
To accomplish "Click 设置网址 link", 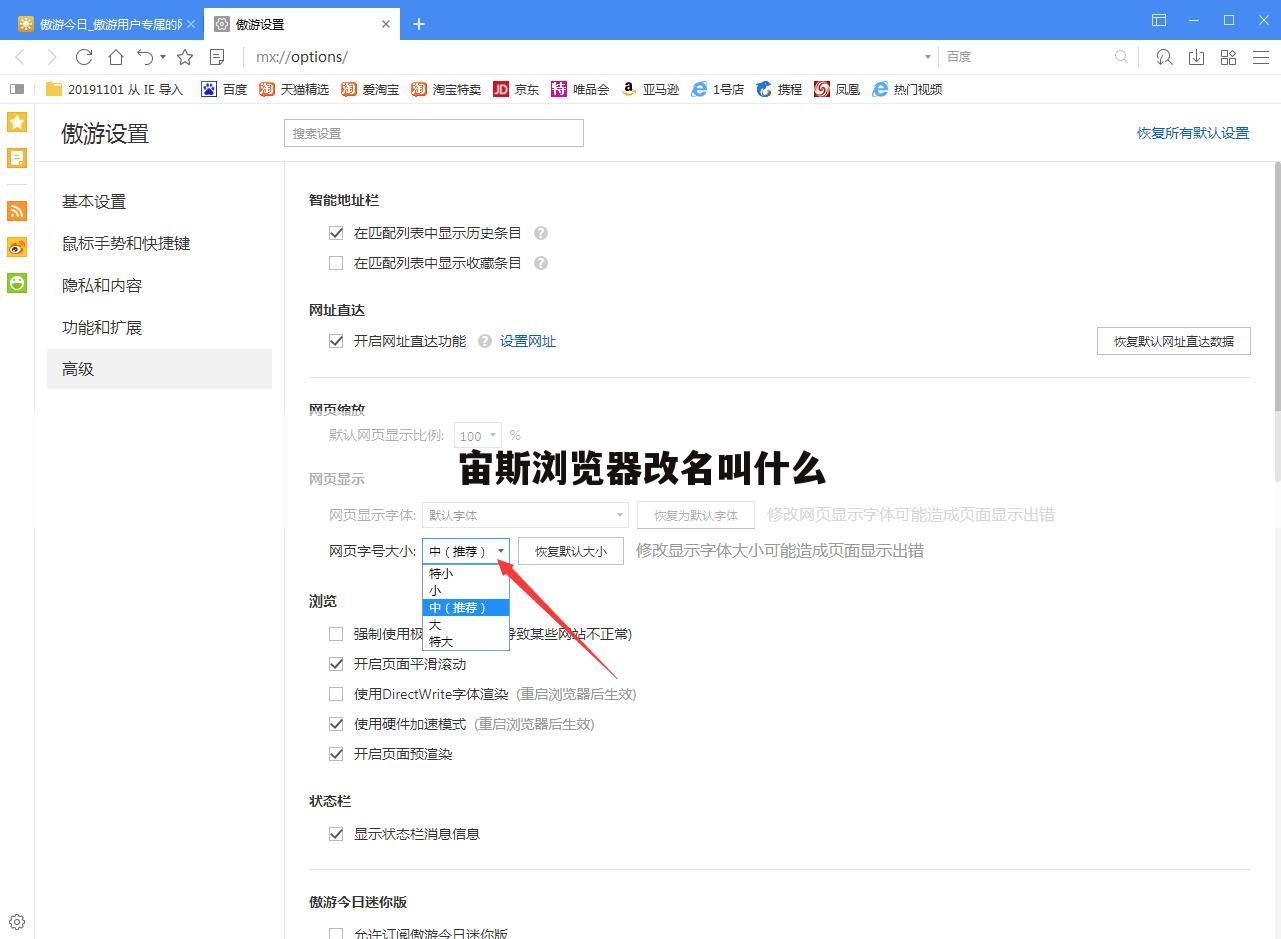I will 528,341.
